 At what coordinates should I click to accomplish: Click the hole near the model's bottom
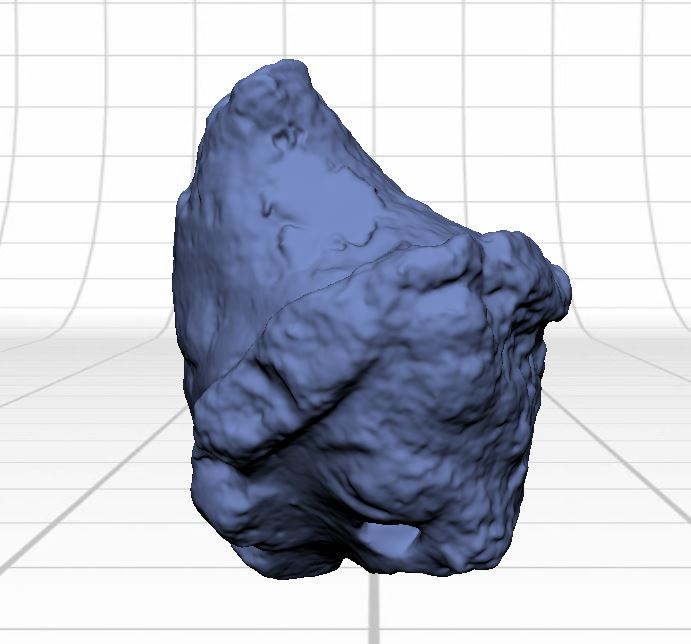(x=386, y=540)
